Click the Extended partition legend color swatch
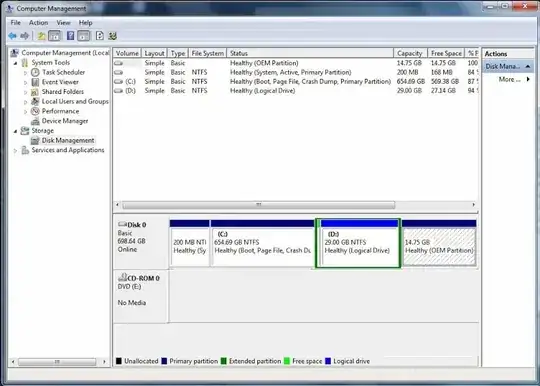The width and height of the screenshot is (540, 386). 224,361
